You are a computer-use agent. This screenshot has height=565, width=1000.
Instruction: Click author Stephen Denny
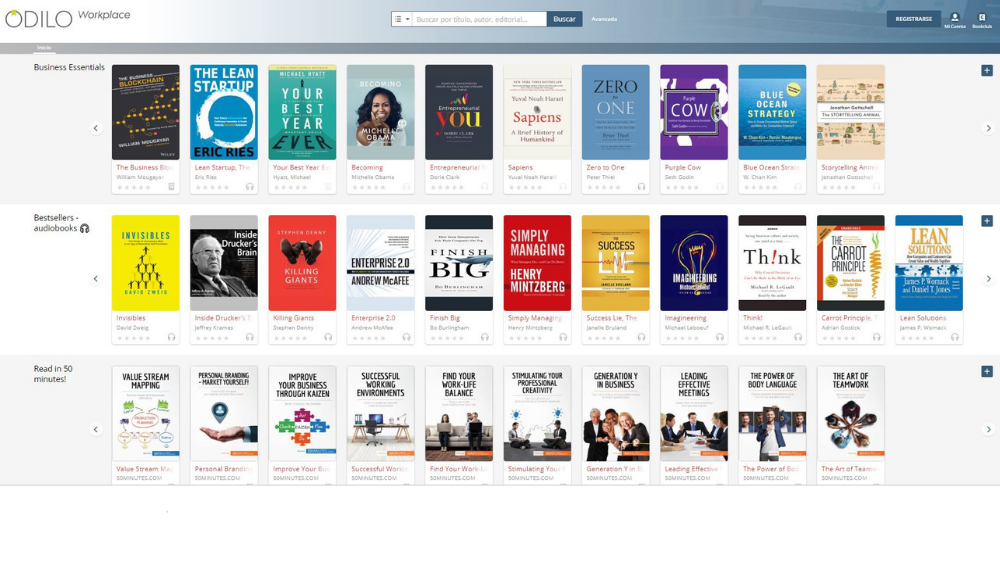(293, 328)
